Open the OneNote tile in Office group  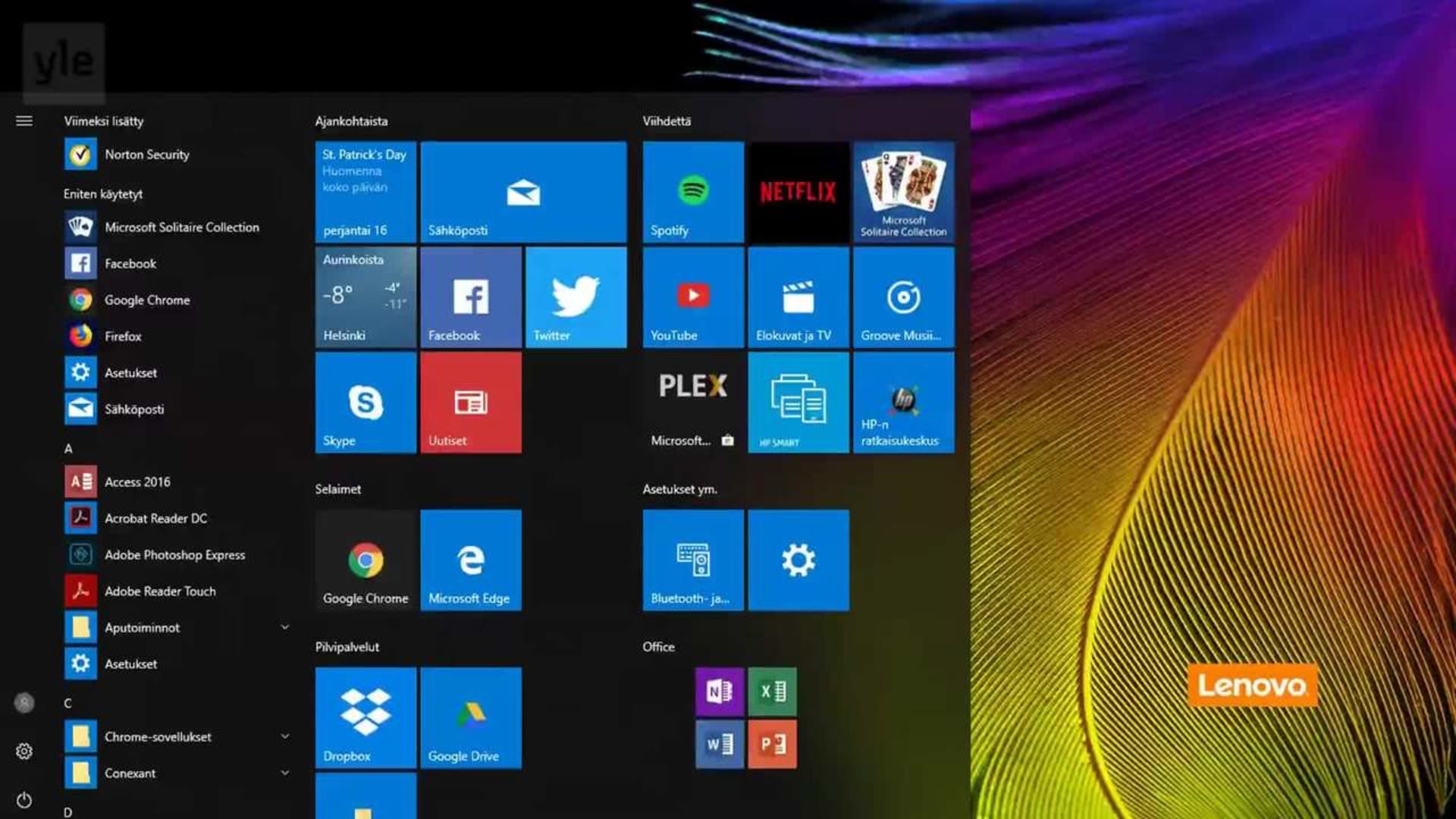[x=719, y=691]
